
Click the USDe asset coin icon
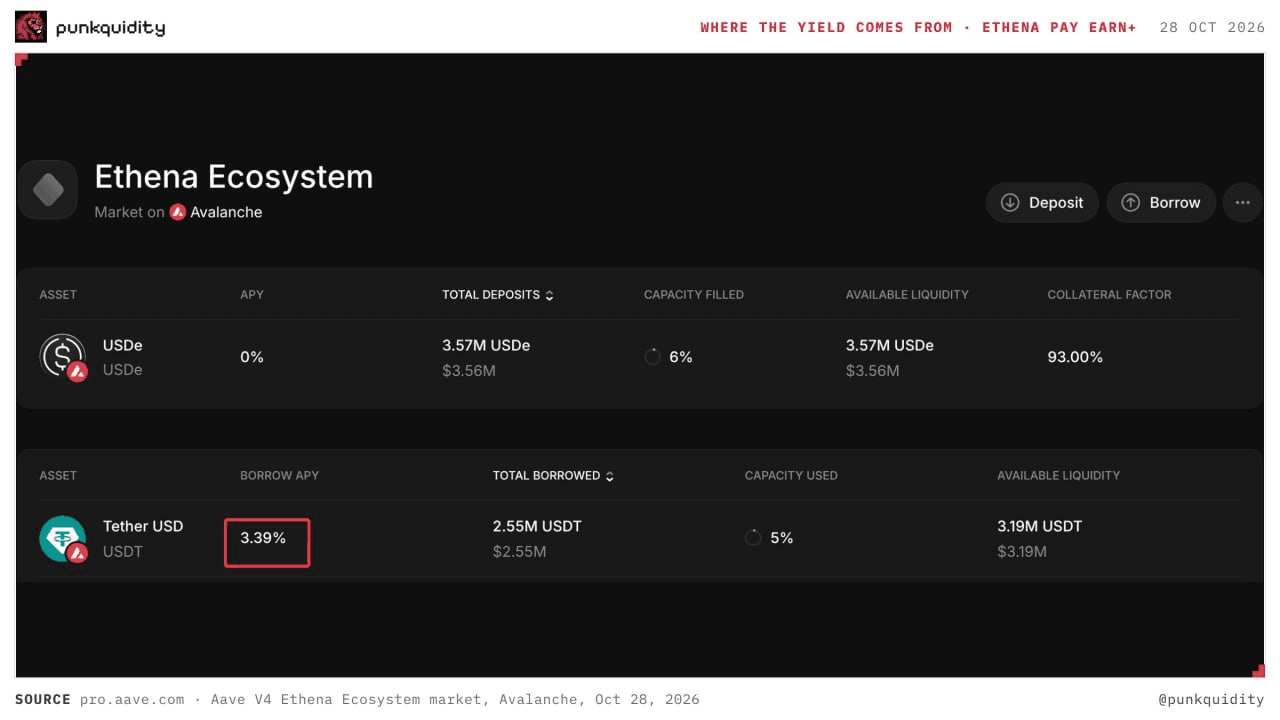click(x=63, y=357)
